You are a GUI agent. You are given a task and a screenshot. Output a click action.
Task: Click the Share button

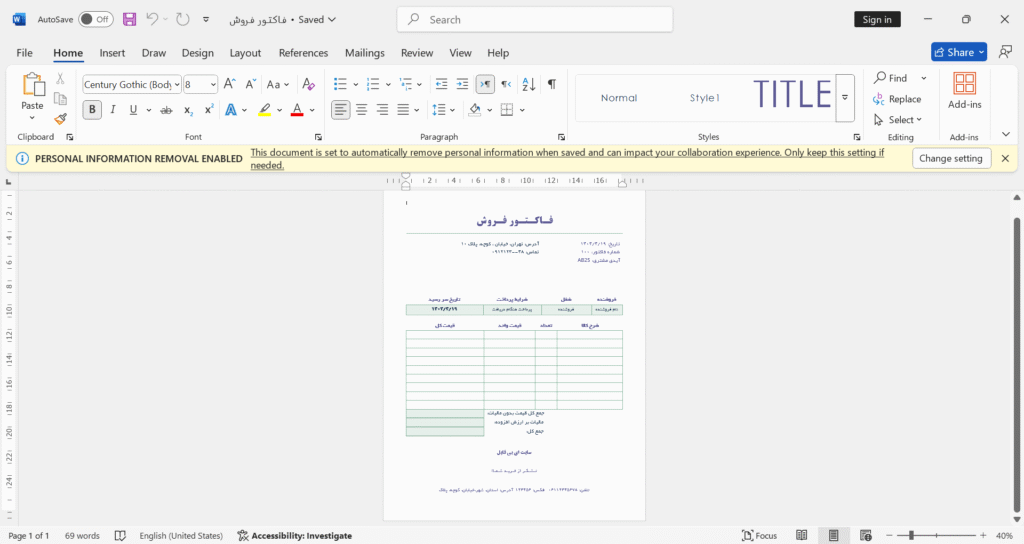pos(959,52)
